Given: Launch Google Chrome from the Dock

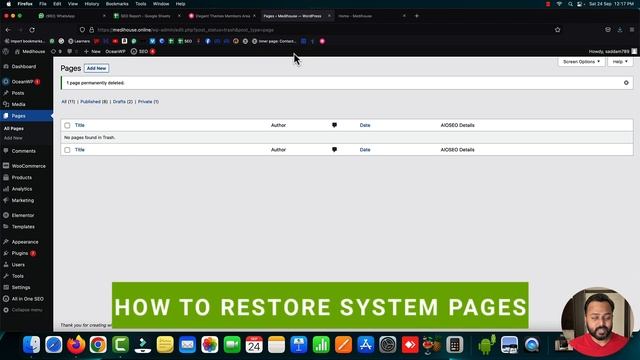Looking at the screenshot, I should click(x=98, y=345).
